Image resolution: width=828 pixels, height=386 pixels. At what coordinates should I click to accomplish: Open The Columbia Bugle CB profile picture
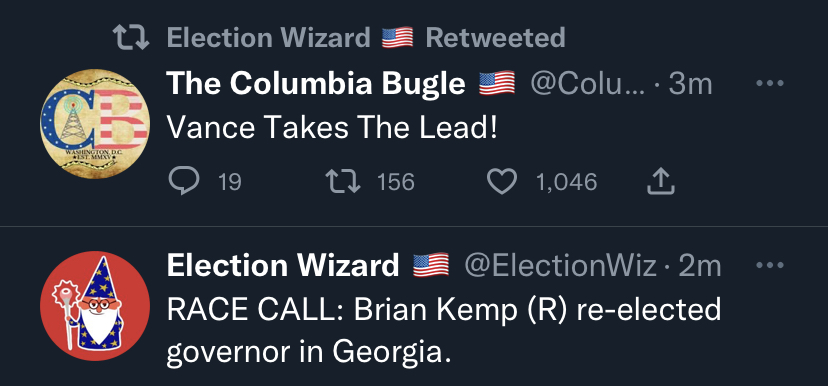(x=95, y=124)
